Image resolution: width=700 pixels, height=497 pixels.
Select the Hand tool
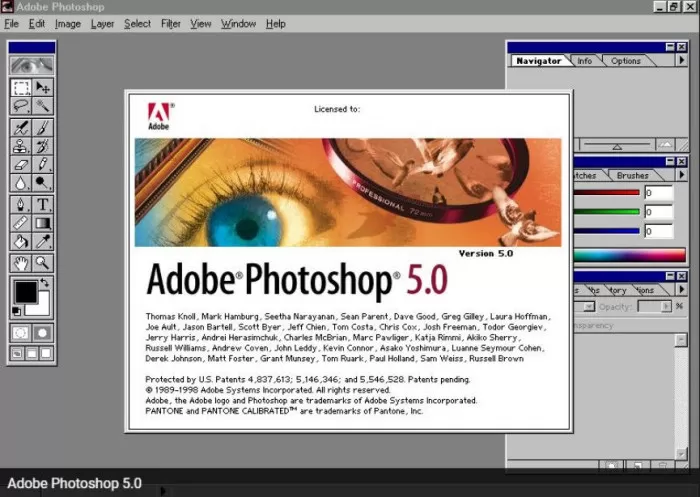coord(21,263)
